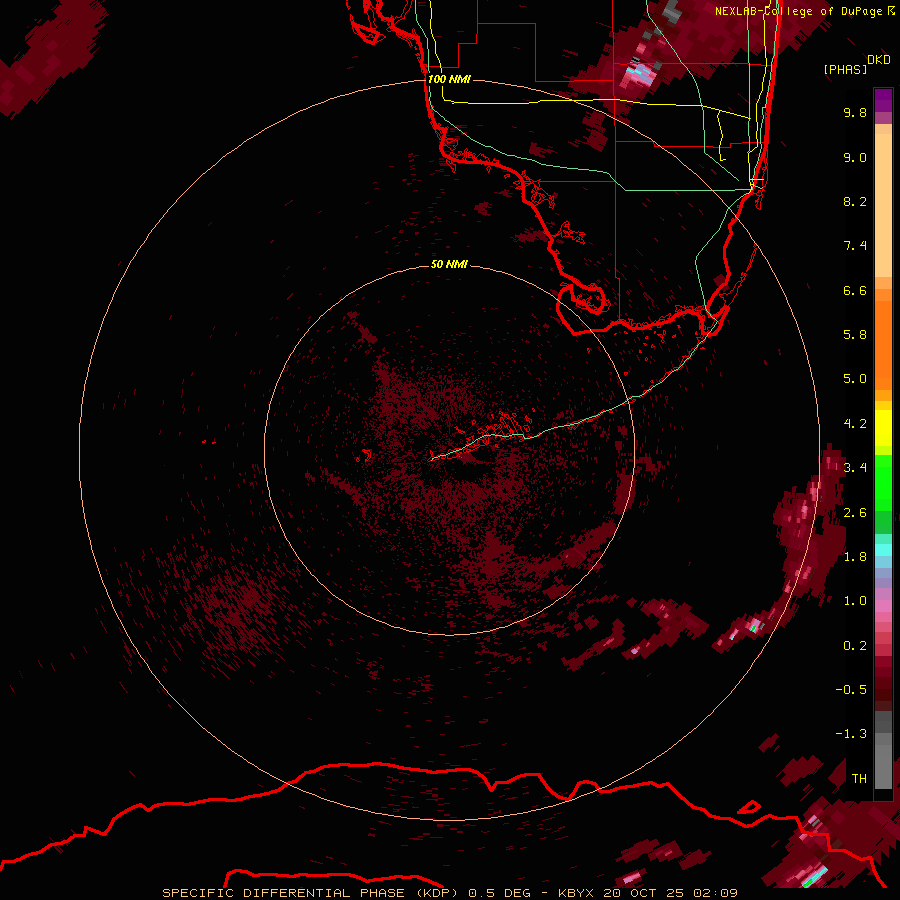The image size is (900, 900).
Task: Click the 5.8 value on the color scale
Action: tap(855, 335)
